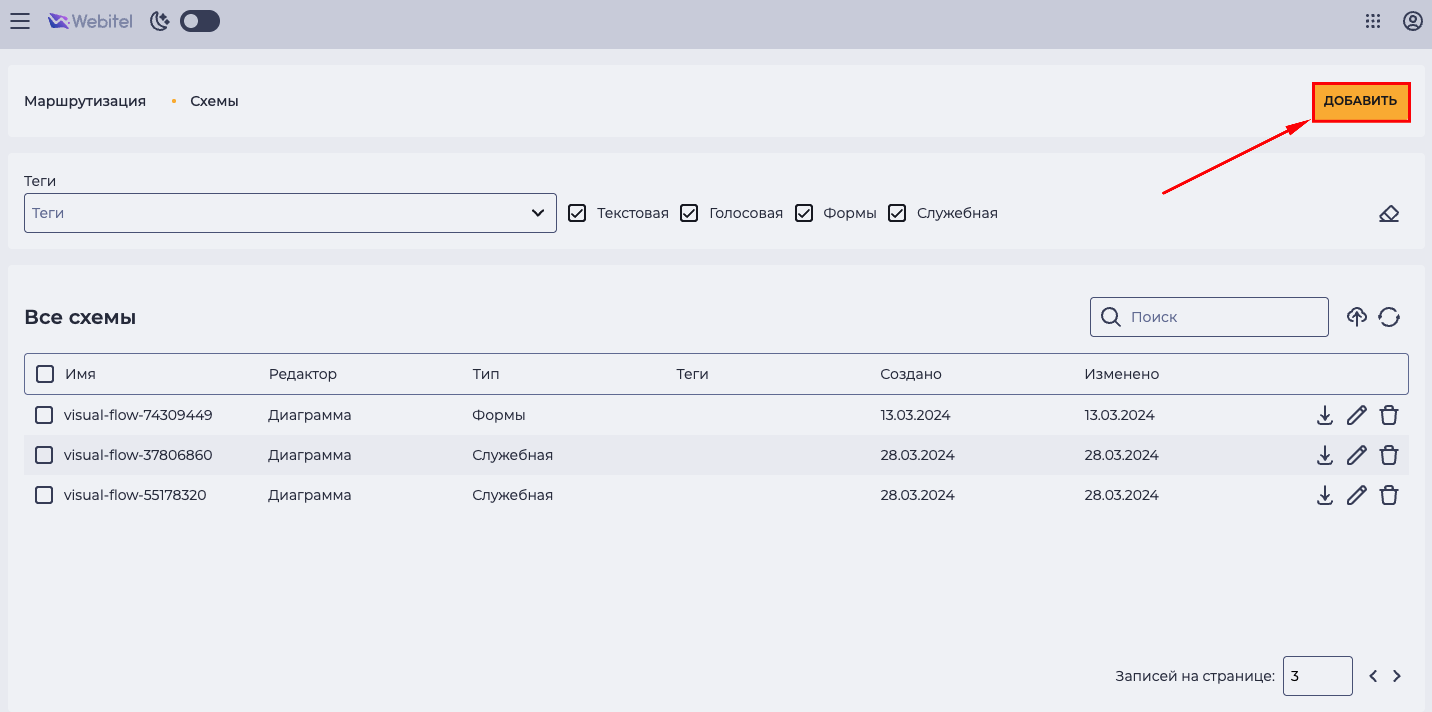Select the visual-flow-37806860 row checkbox

click(x=44, y=455)
